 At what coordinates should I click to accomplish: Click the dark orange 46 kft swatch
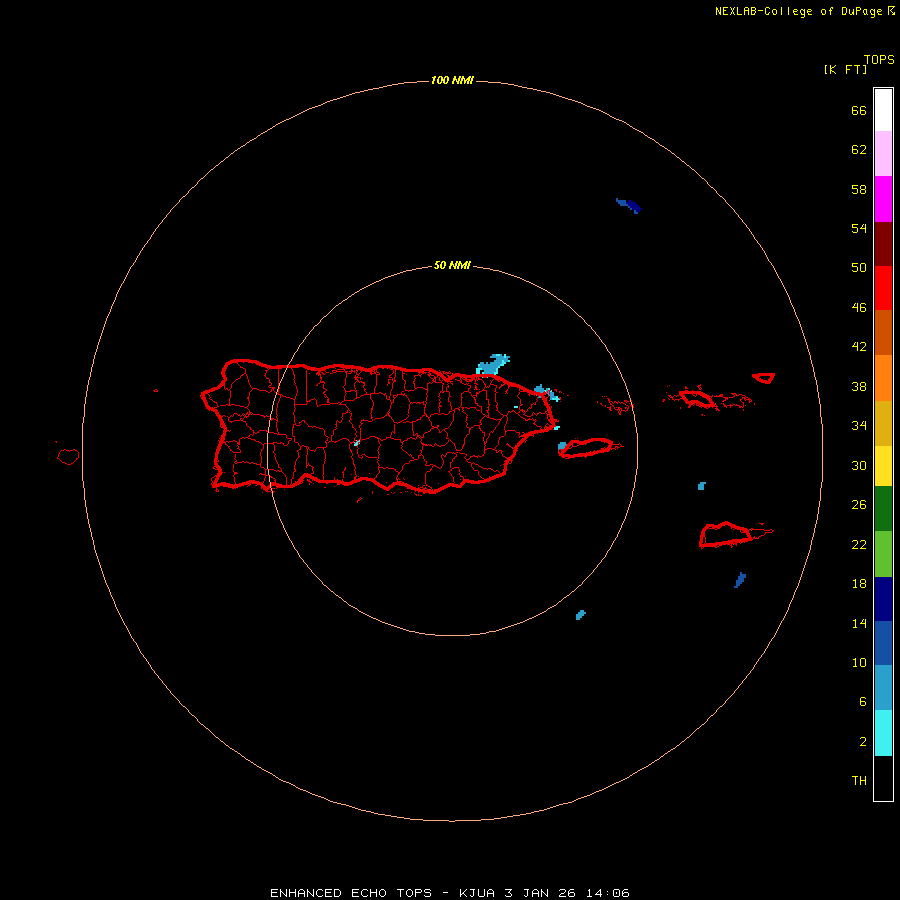point(883,332)
